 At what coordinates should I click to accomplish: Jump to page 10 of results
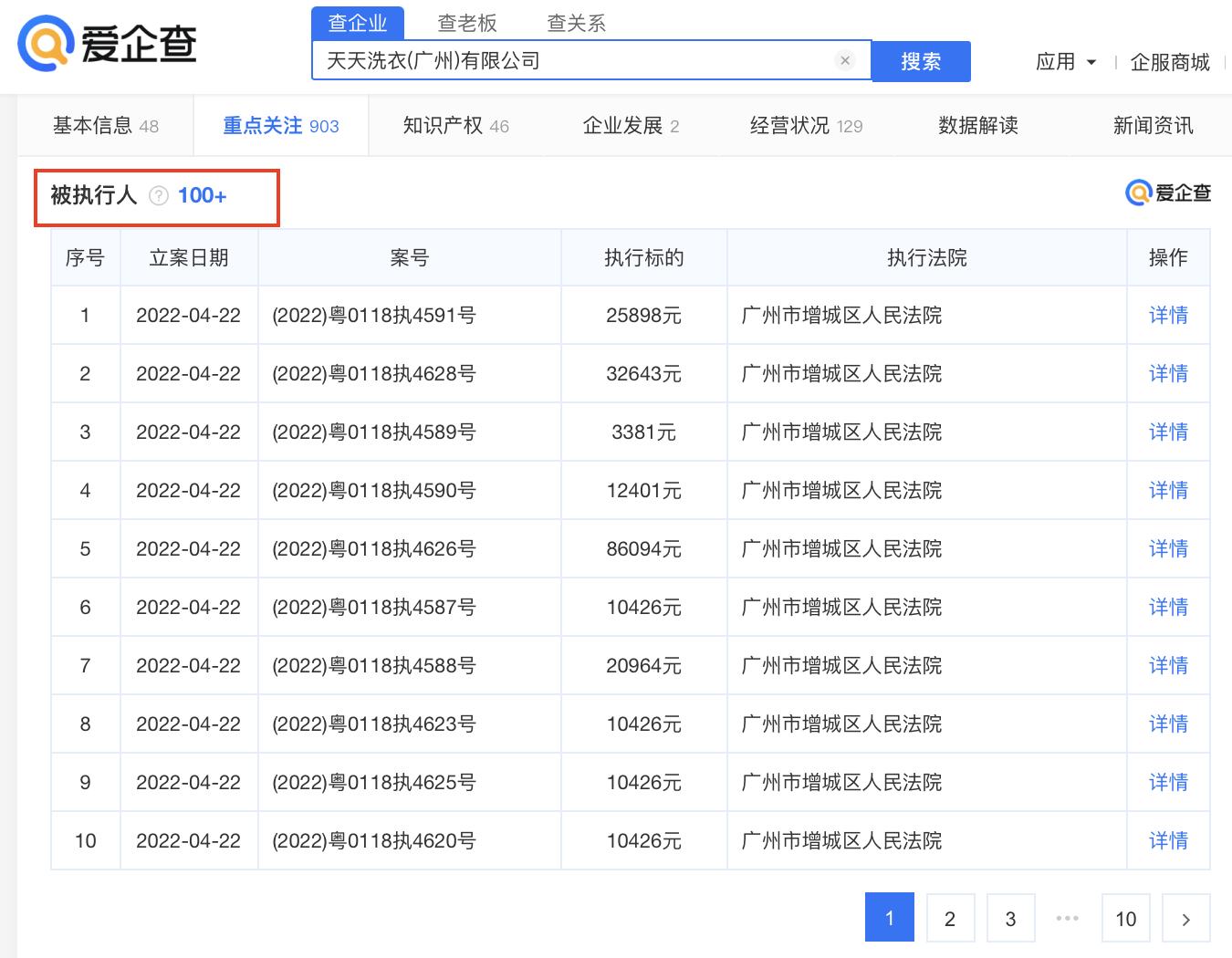point(1125,918)
